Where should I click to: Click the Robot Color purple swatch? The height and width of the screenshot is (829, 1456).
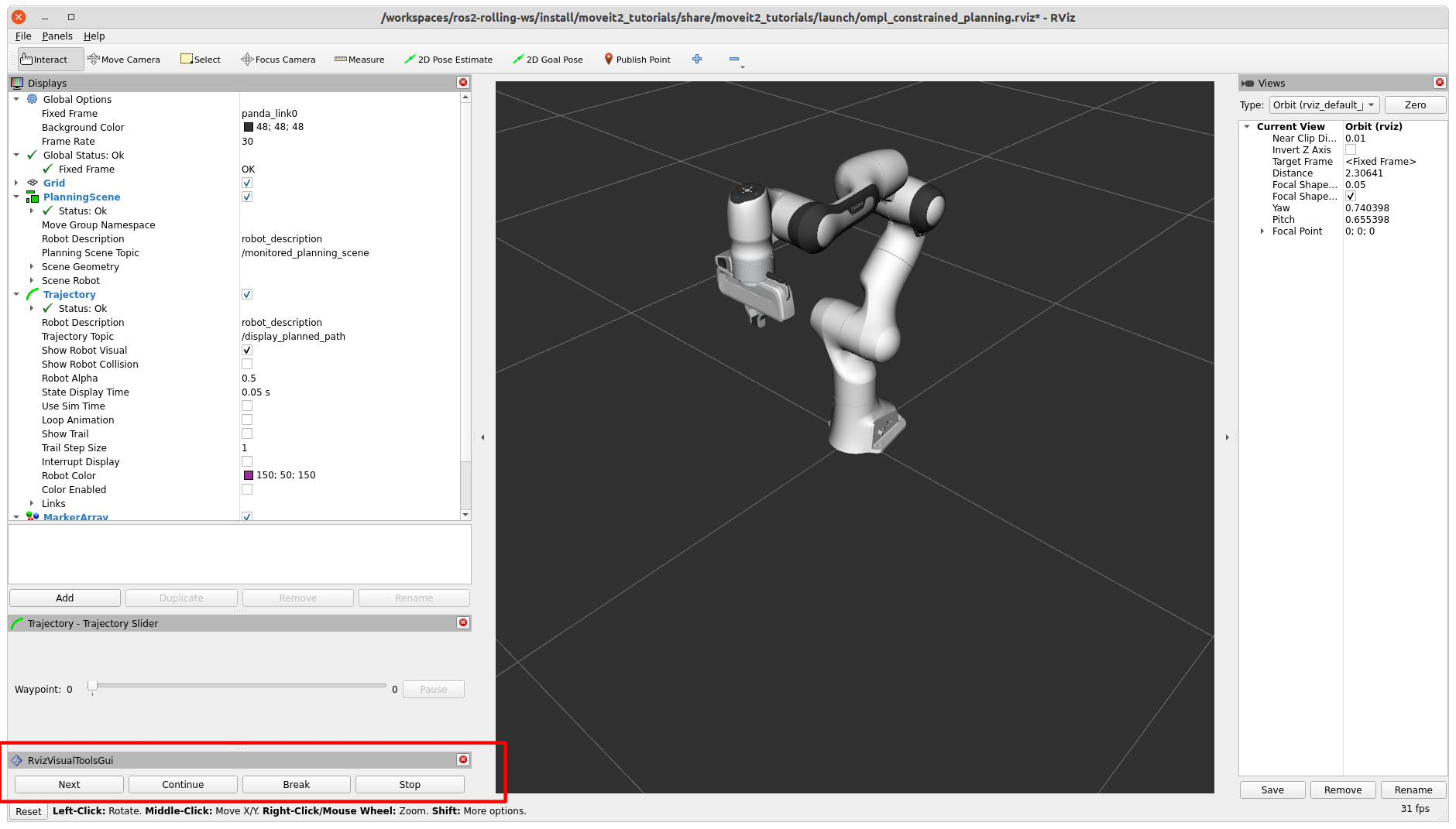point(249,475)
